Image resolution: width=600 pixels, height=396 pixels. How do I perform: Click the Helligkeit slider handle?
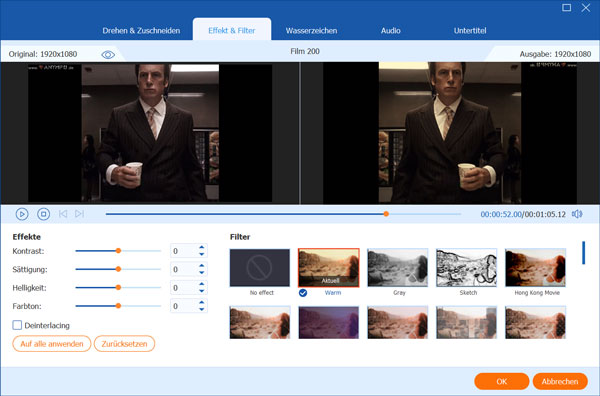(x=118, y=287)
